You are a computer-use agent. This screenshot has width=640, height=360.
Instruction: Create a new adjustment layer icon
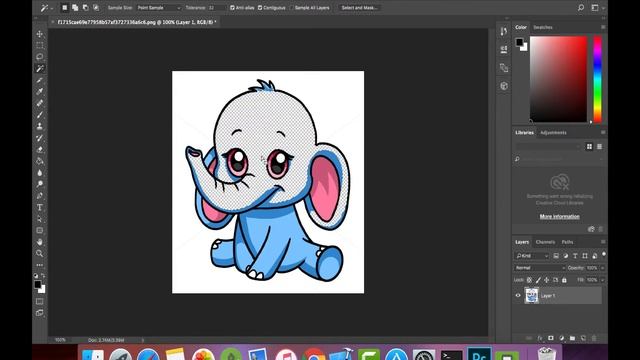coord(562,338)
